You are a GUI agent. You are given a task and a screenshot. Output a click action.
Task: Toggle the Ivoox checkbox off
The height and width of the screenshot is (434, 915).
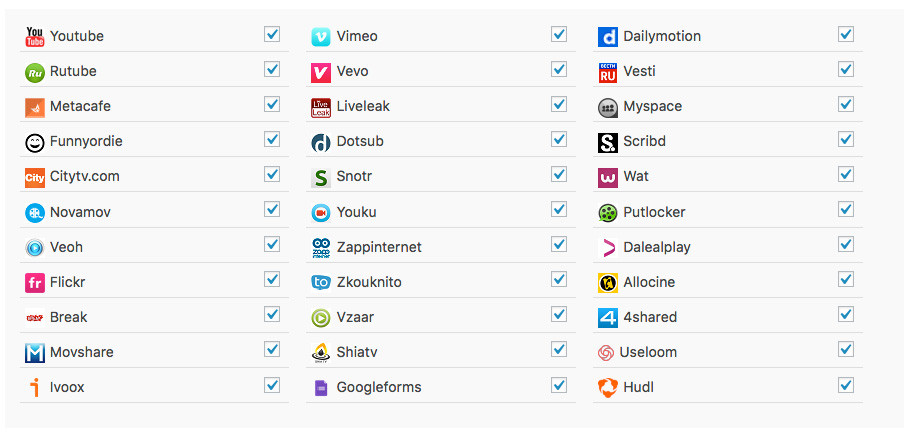tap(272, 384)
